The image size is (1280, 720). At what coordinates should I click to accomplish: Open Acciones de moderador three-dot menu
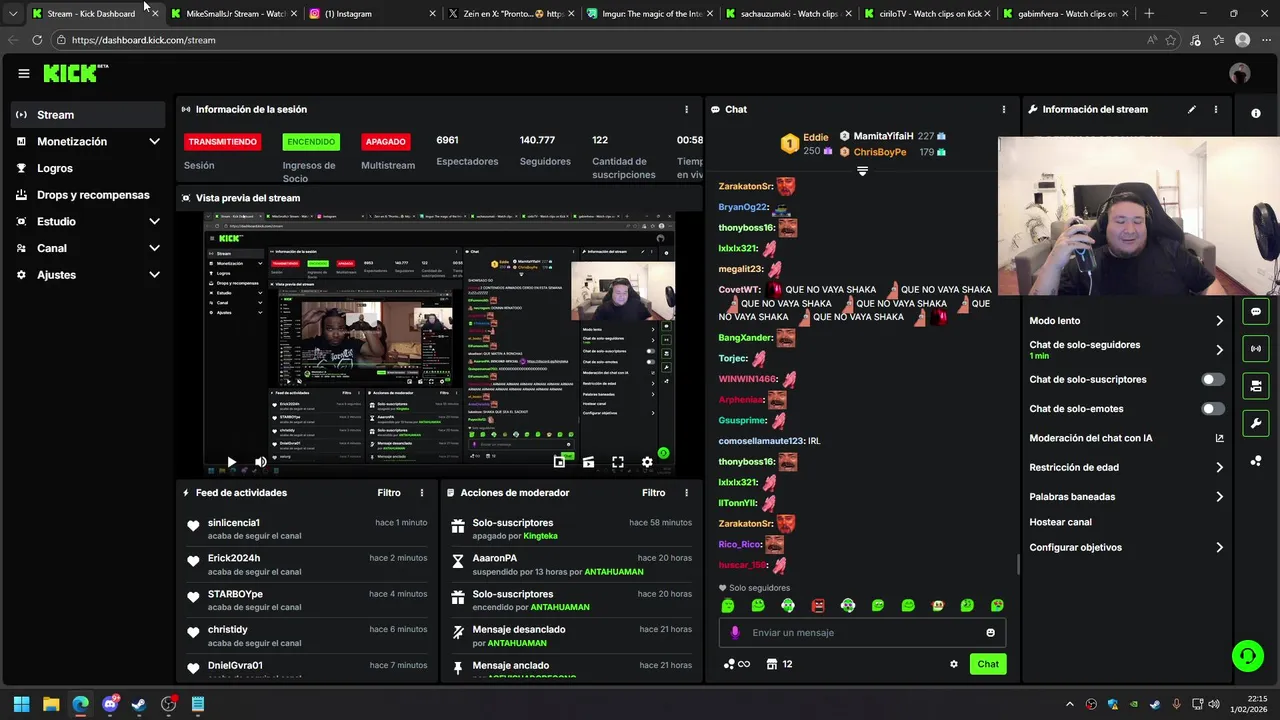click(x=686, y=493)
